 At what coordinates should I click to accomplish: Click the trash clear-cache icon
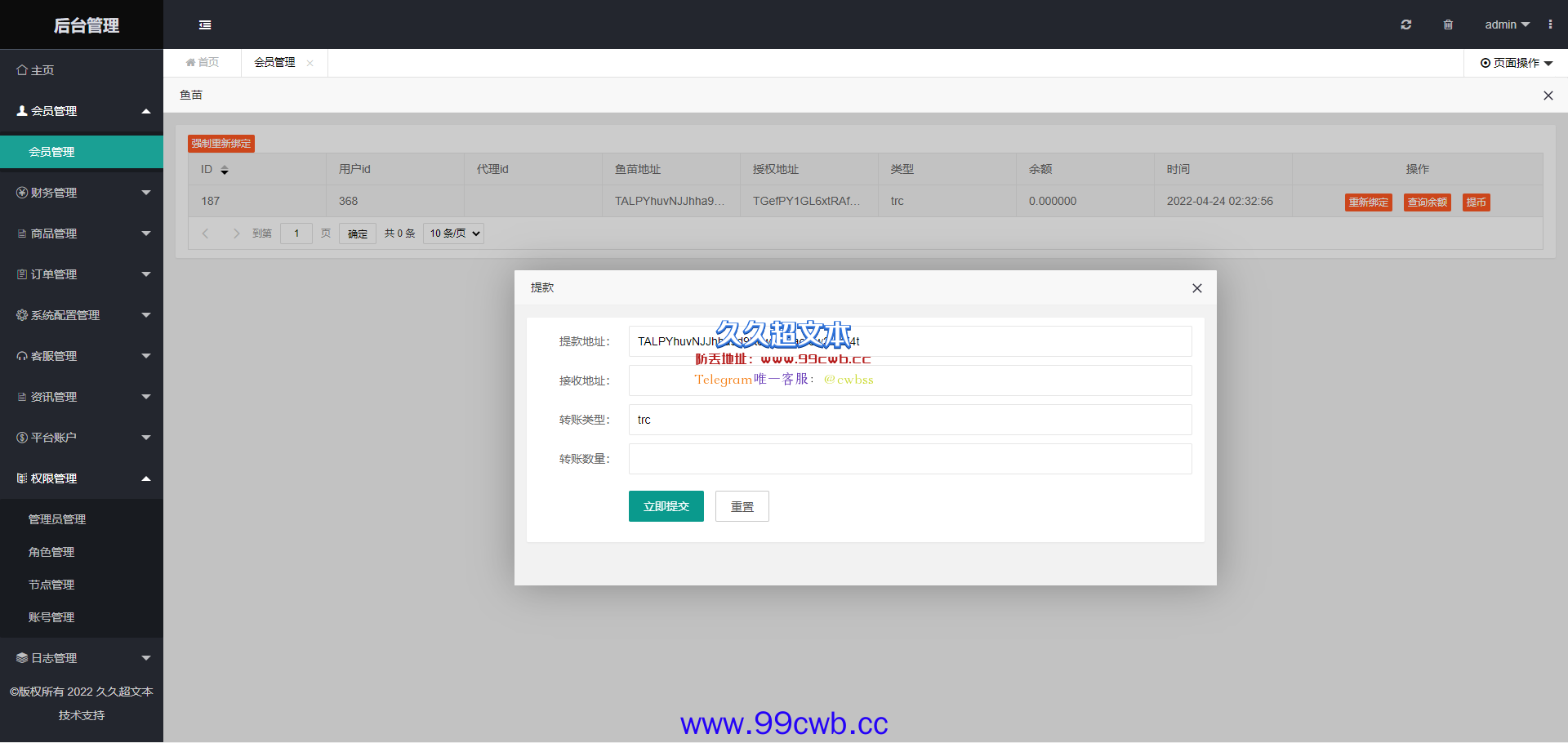click(x=1448, y=24)
